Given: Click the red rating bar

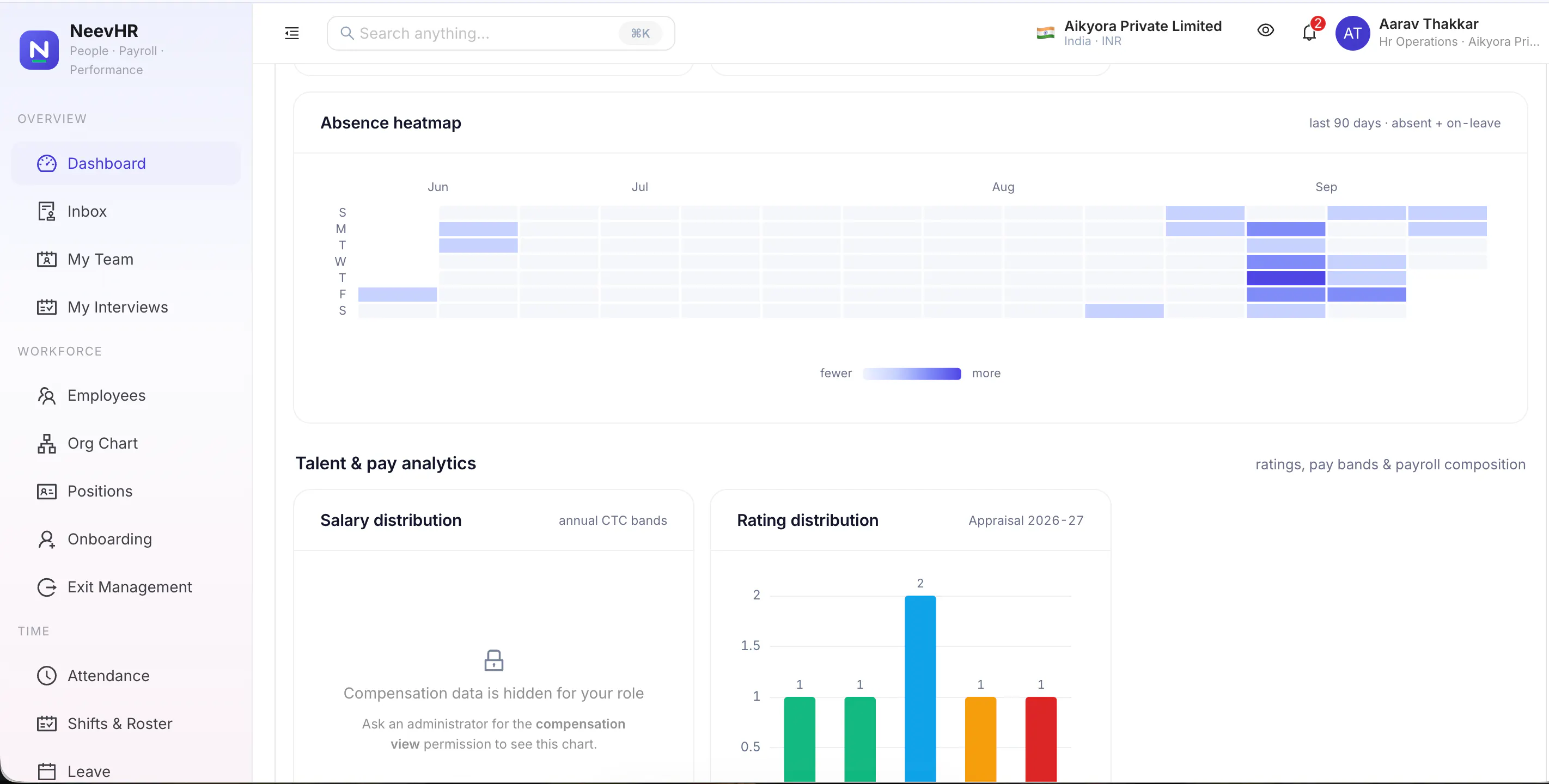Looking at the screenshot, I should coord(1041,739).
